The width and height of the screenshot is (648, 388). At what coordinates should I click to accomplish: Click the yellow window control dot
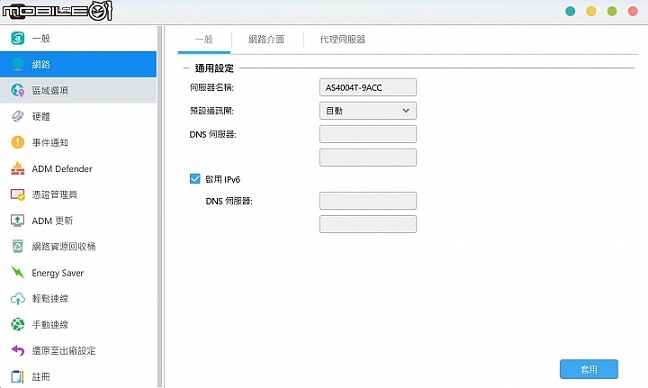[x=591, y=11]
